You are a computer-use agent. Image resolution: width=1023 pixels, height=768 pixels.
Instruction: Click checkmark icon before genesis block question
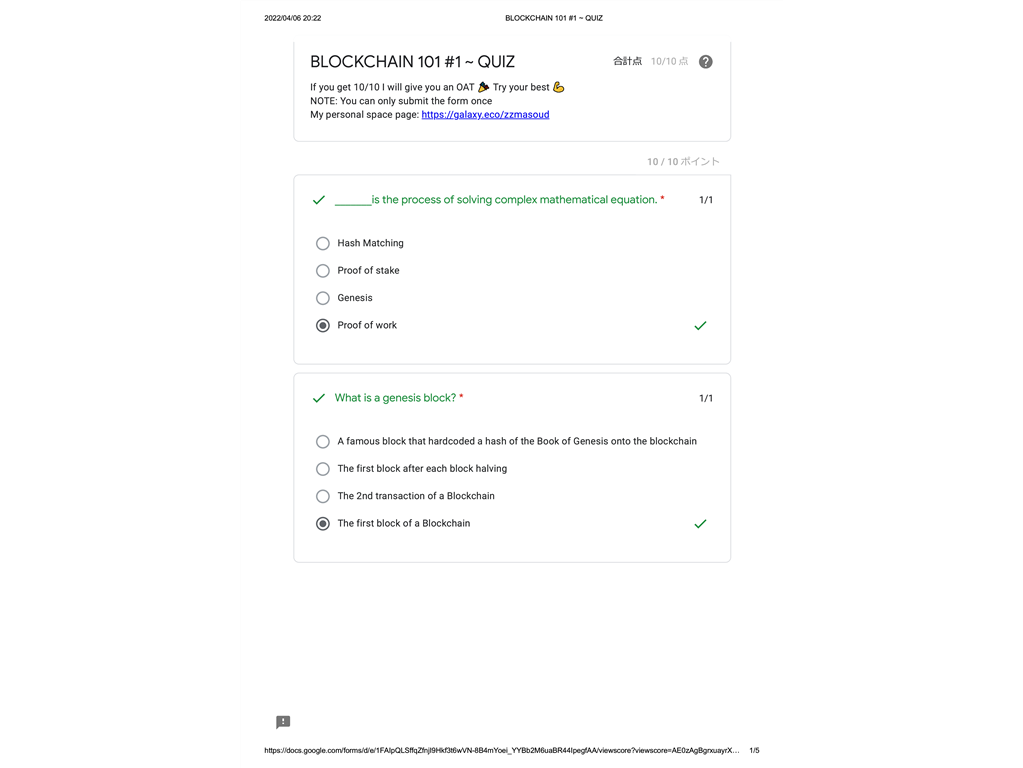pyautogui.click(x=319, y=398)
